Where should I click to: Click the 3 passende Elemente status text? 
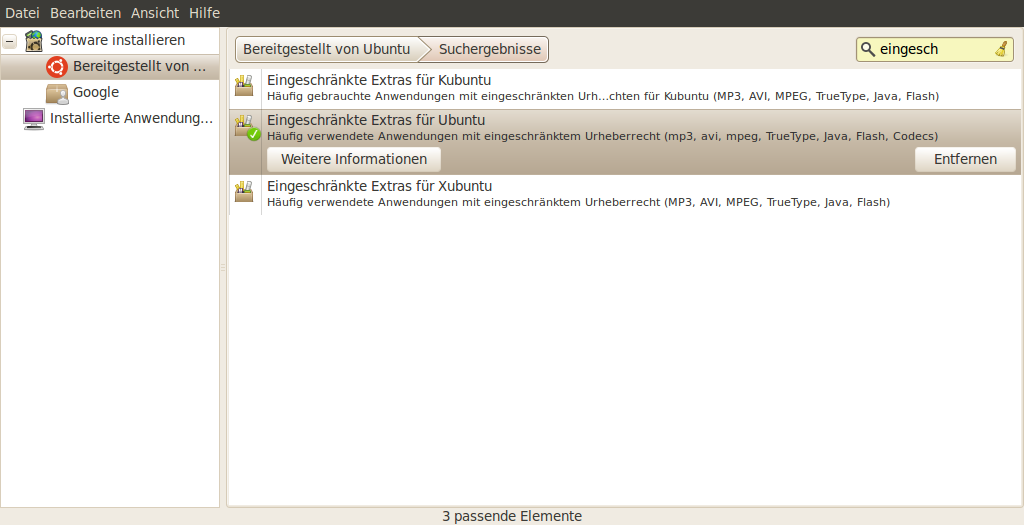[512, 517]
